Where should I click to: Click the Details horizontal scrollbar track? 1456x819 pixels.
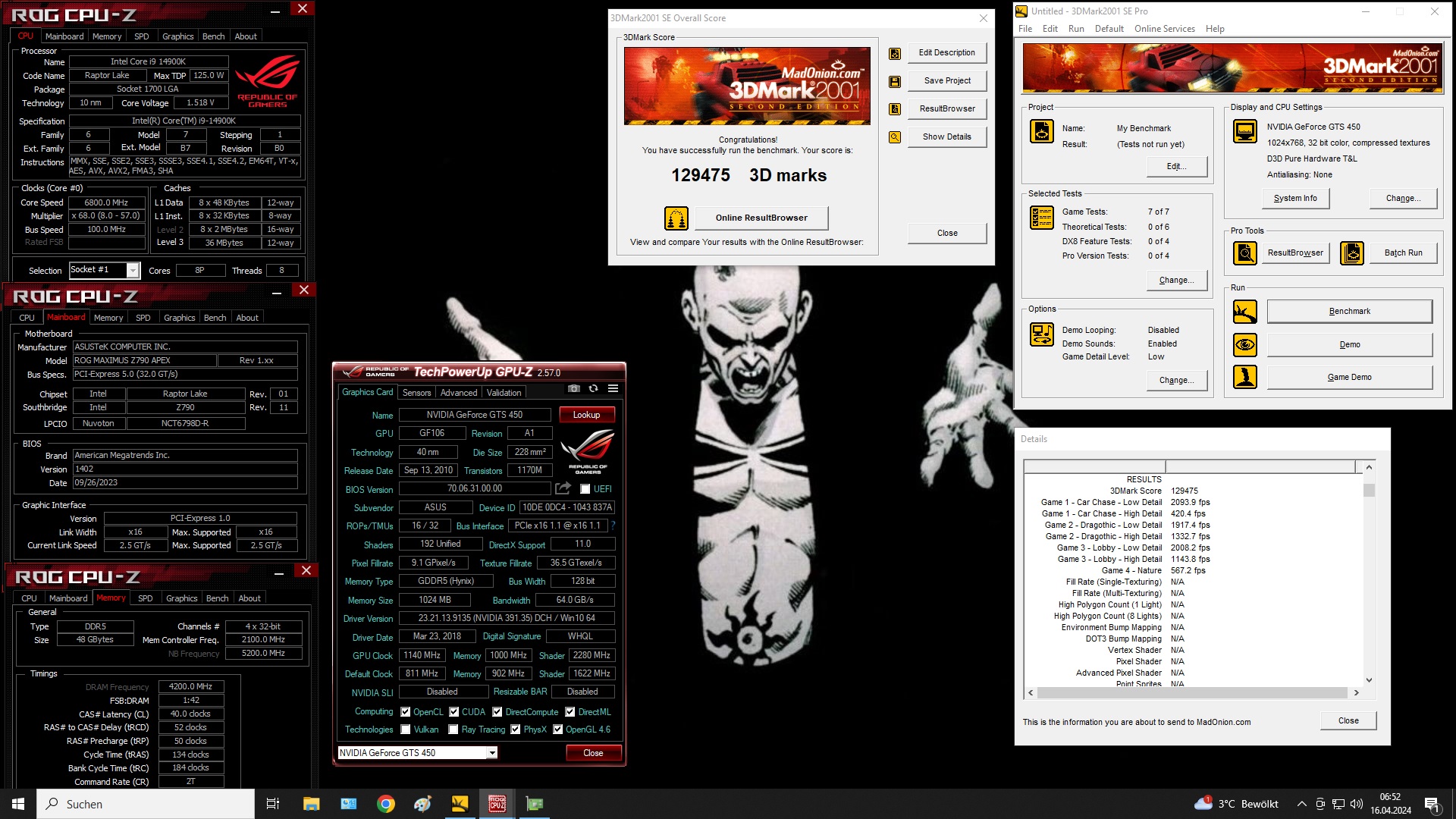[1193, 692]
